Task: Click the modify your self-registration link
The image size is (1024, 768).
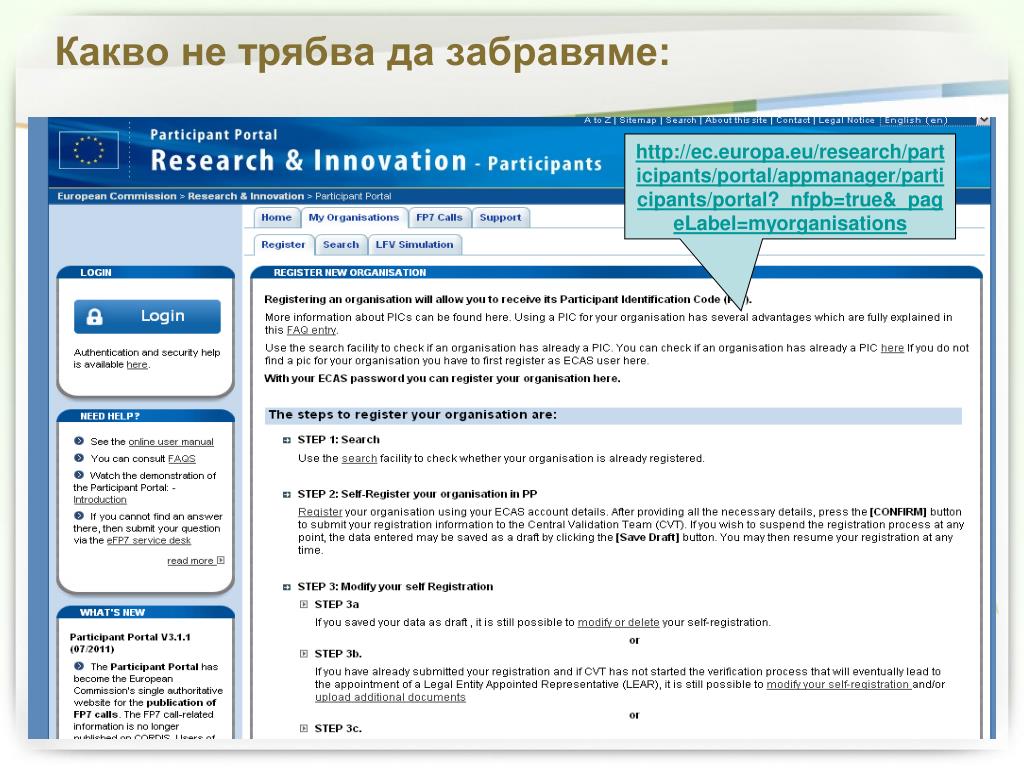Action: [839, 684]
